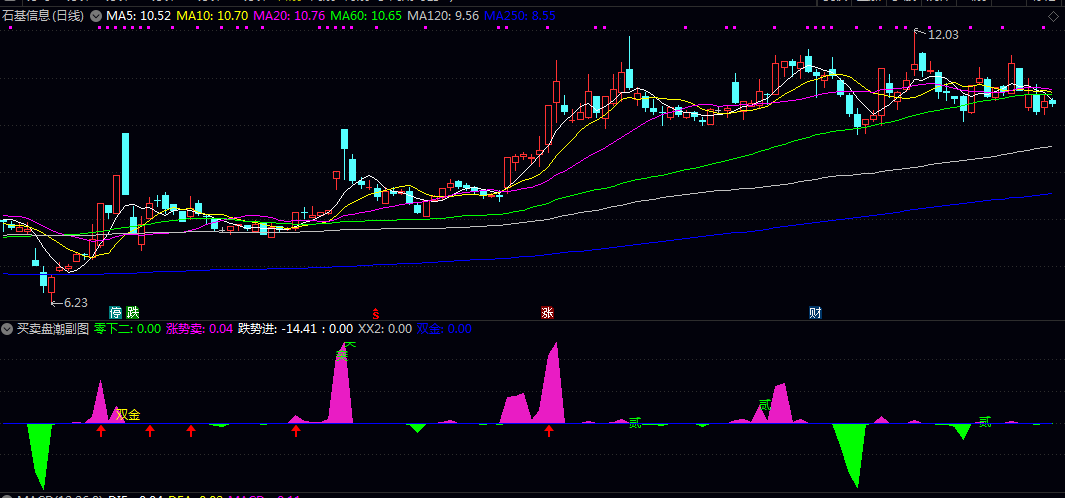Open the main chart indicator dropdown arrow
The height and width of the screenshot is (498, 1065).
pos(94,16)
